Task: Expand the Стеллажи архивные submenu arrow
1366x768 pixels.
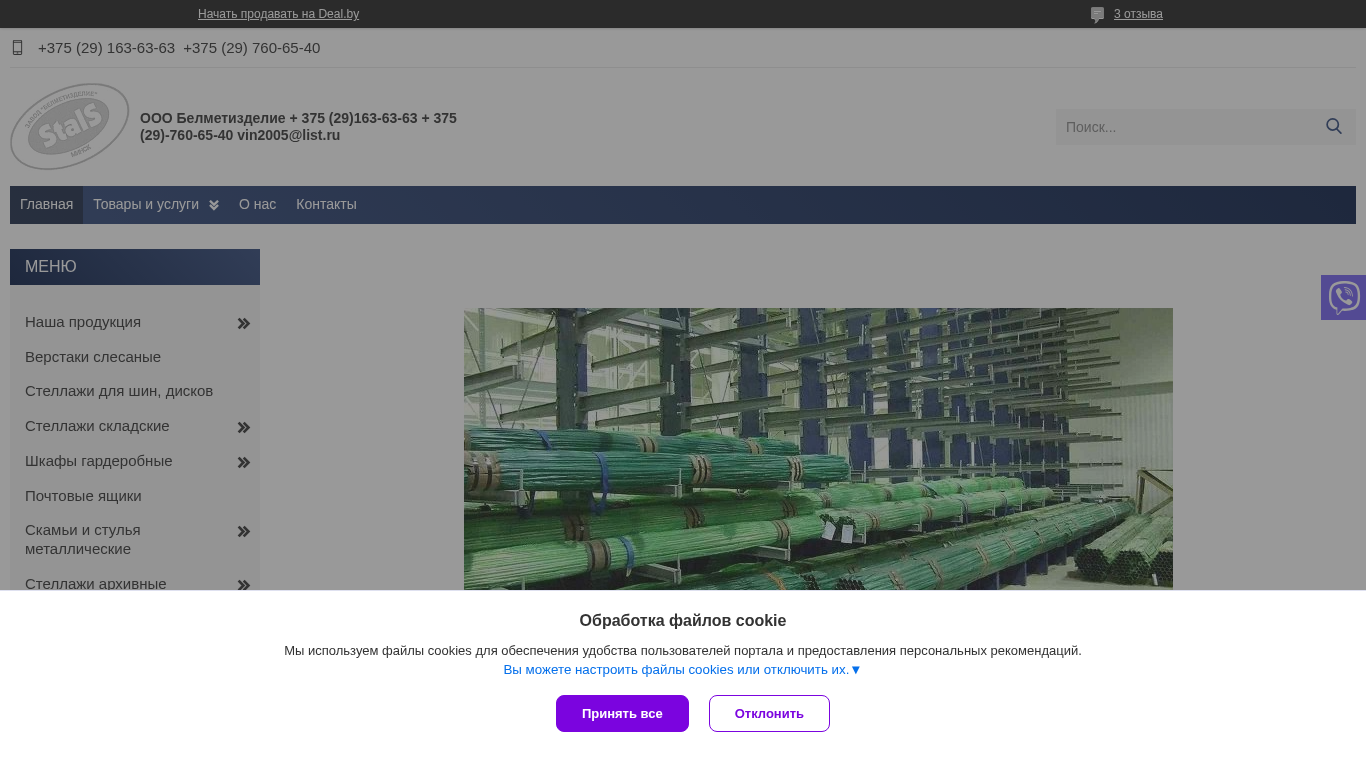Action: (244, 585)
